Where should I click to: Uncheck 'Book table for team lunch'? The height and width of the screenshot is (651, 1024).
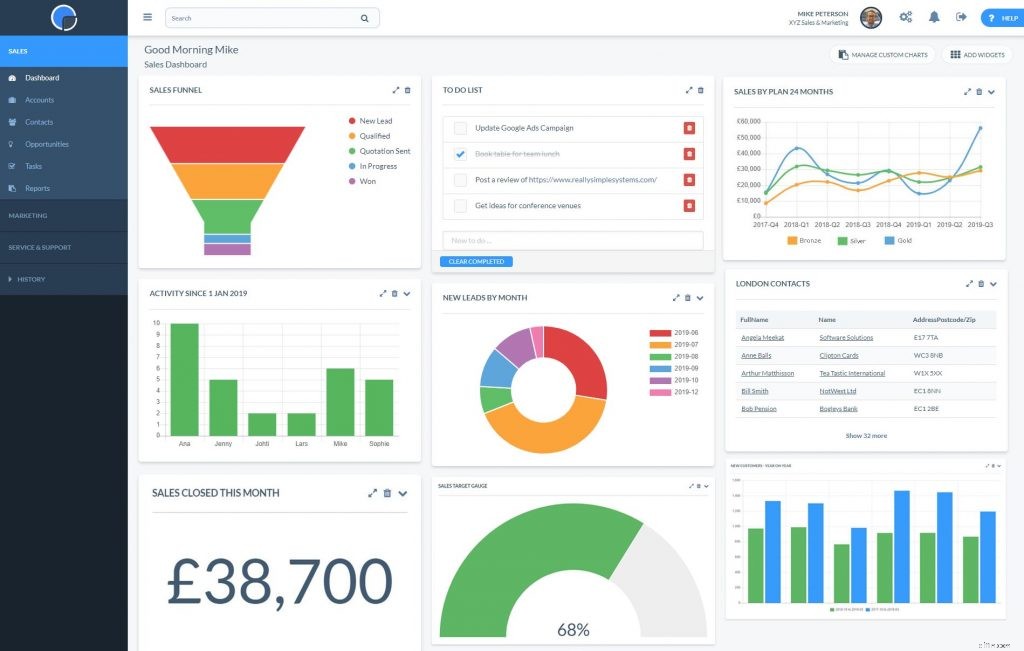click(x=461, y=154)
